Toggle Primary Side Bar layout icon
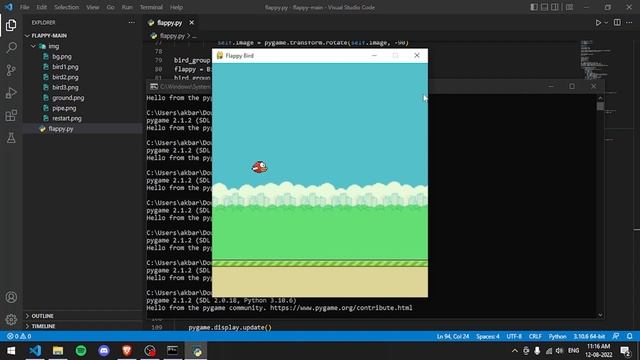 point(534,7)
